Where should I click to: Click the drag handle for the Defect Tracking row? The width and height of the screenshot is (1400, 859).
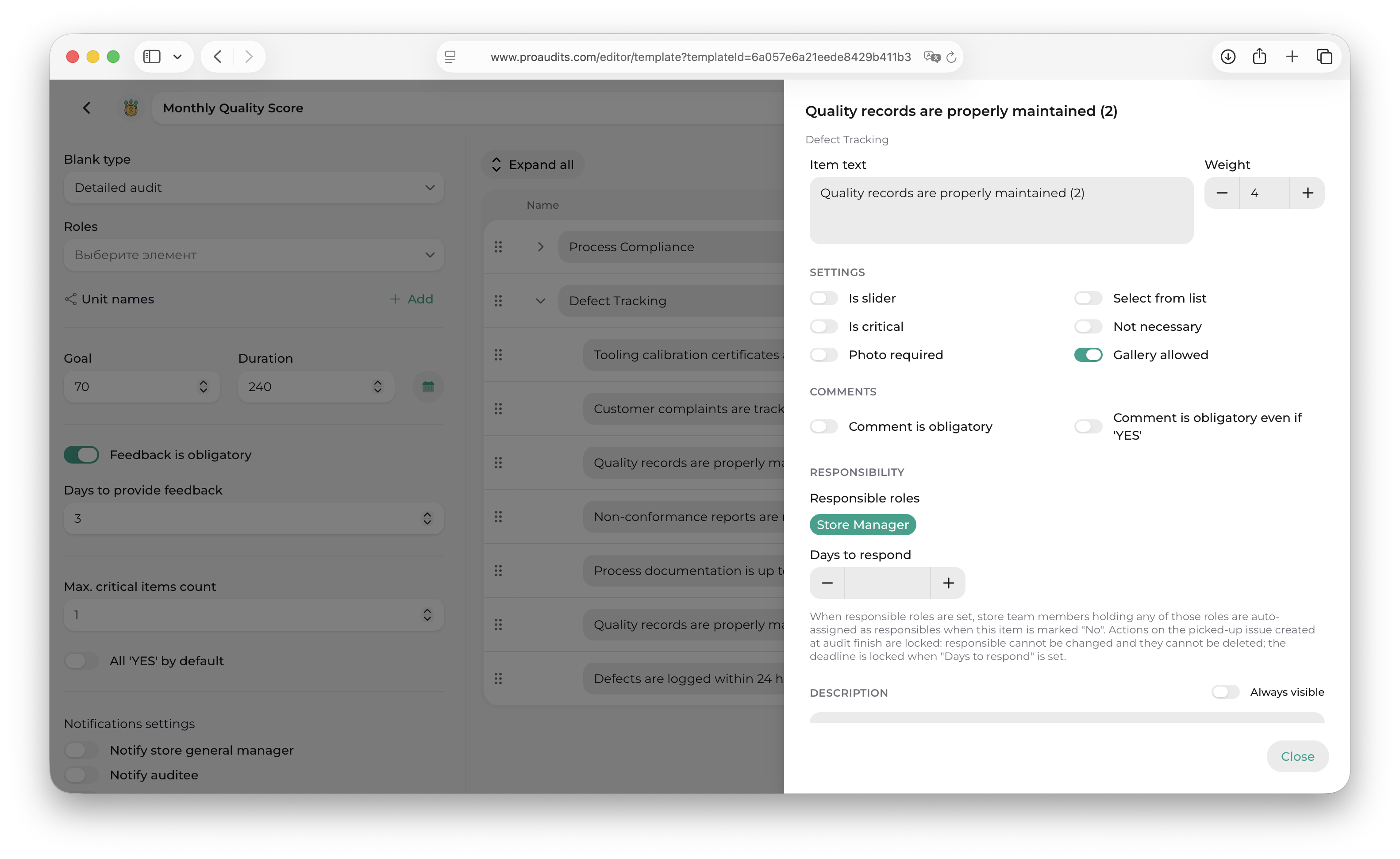pos(498,300)
